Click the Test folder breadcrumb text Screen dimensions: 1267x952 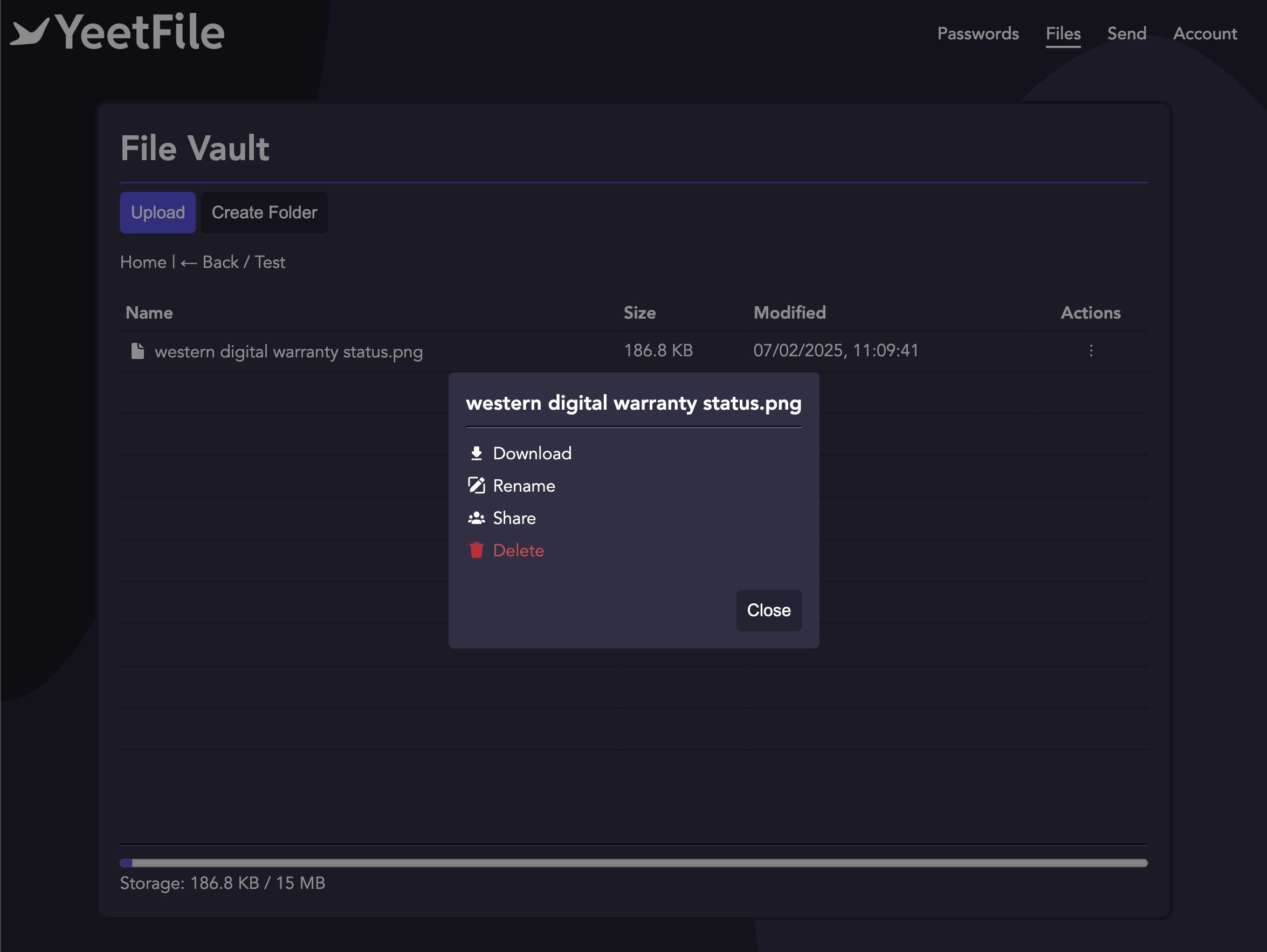click(x=270, y=262)
